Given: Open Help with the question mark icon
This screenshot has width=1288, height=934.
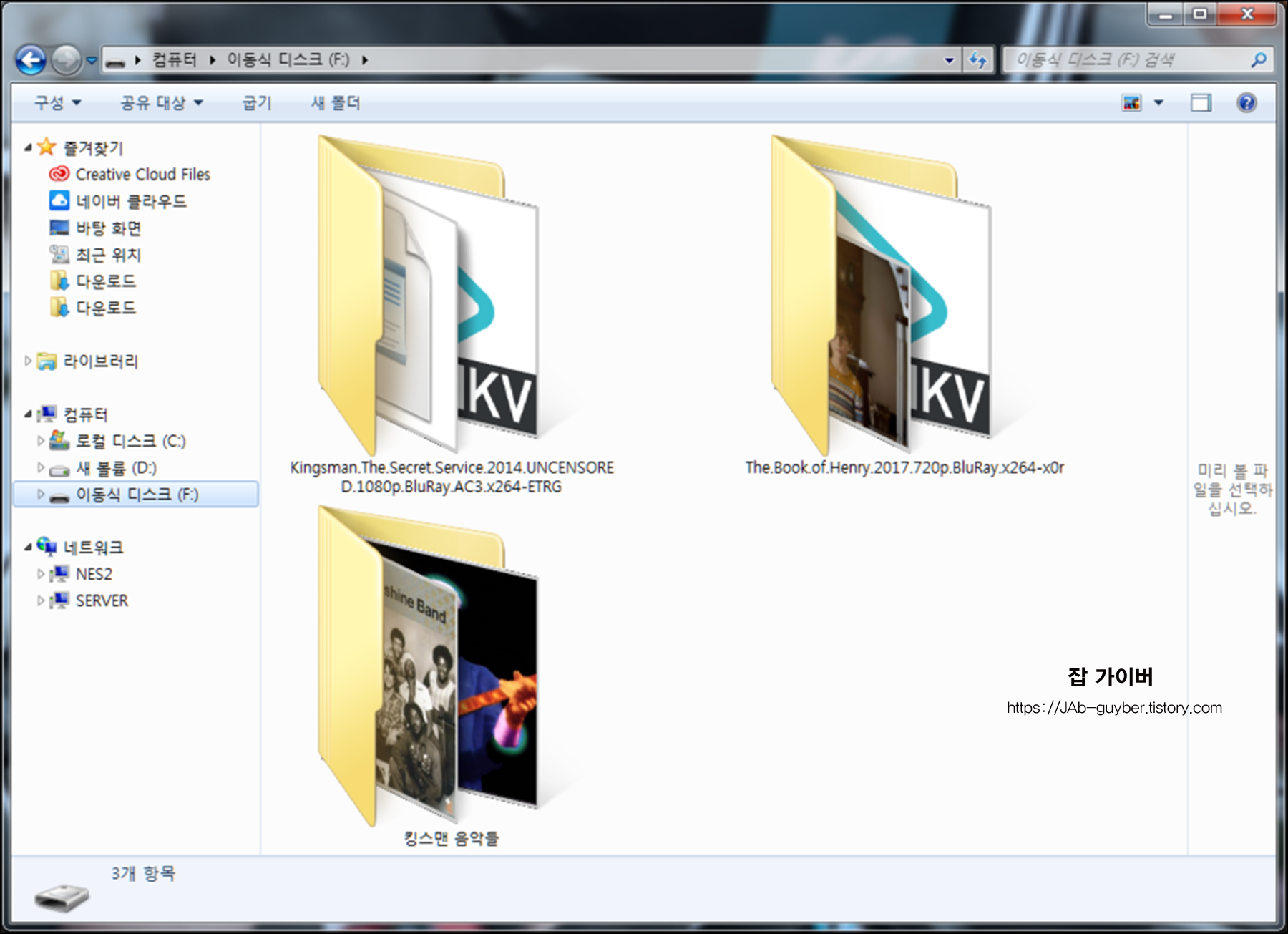Looking at the screenshot, I should tap(1246, 103).
